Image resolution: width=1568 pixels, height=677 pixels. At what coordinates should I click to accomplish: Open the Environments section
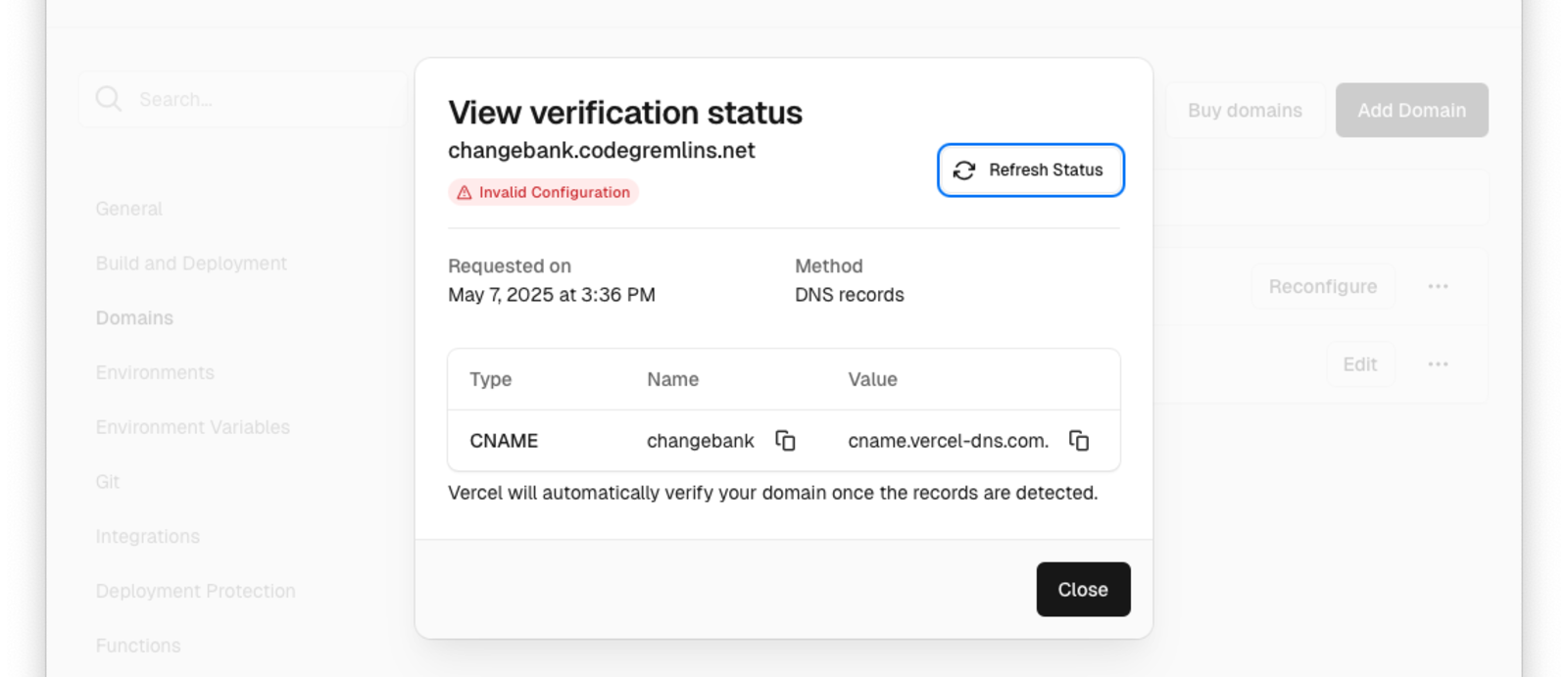(155, 372)
